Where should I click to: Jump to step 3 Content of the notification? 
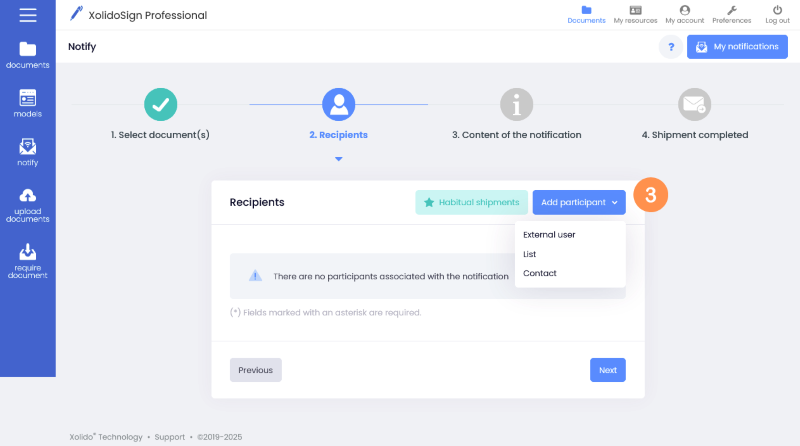click(x=516, y=114)
